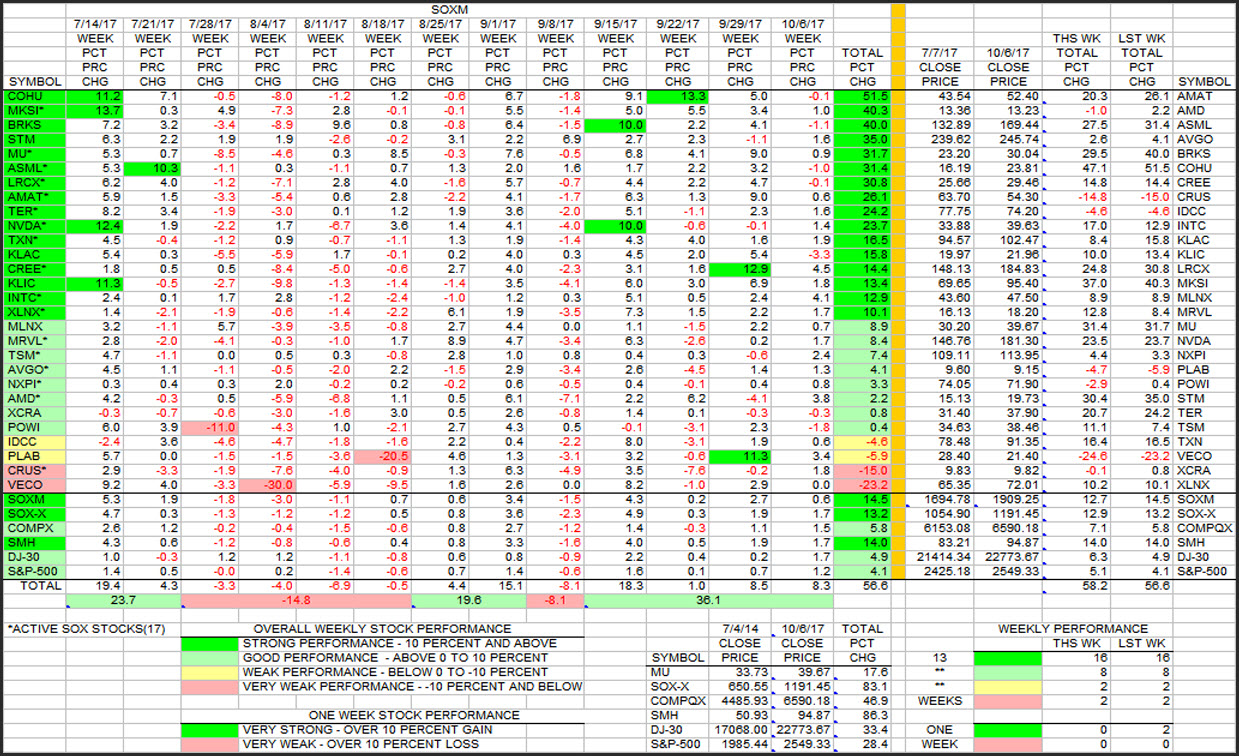
Task: Click the "GOOD PERFORMANCE - ABOVE 0 TO 10 PERCENT" label
Action: (x=397, y=658)
